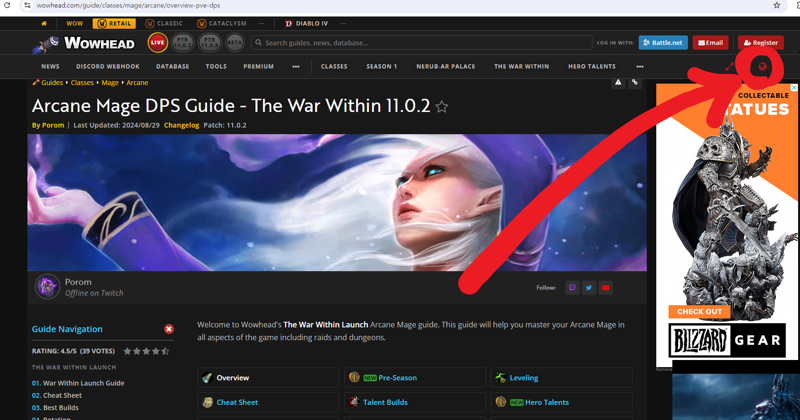Open the Cheat Sheet section button
This screenshot has width=800, height=420.
pos(268,402)
